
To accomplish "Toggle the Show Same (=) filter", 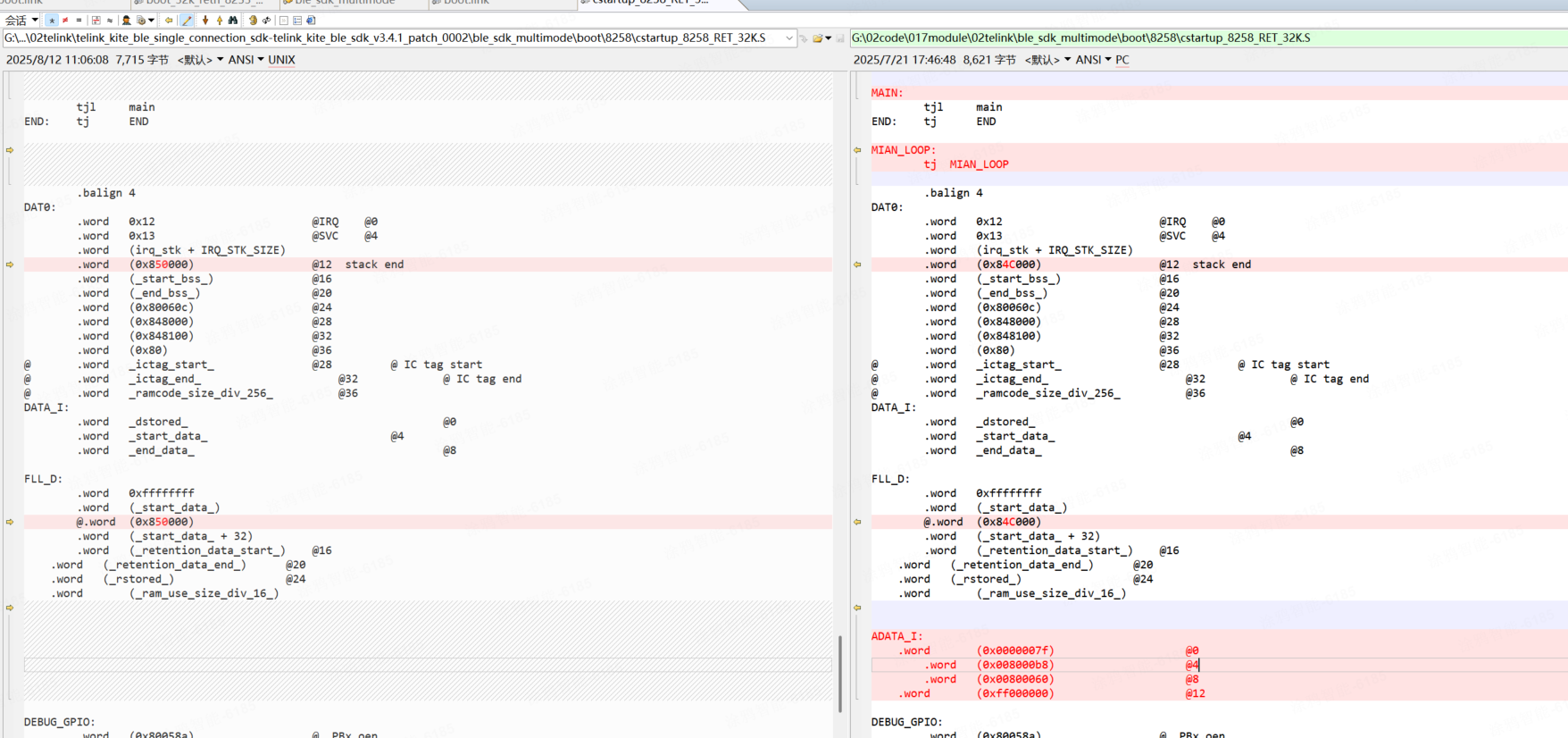I will 79,21.
